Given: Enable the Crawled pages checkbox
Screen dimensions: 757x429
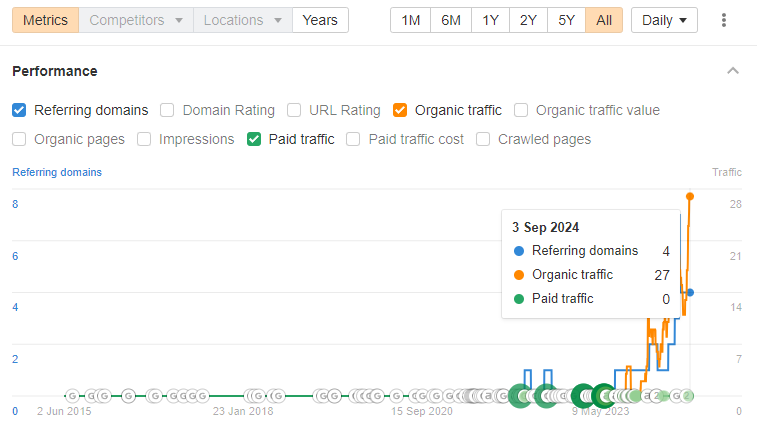Looking at the screenshot, I should [483, 139].
